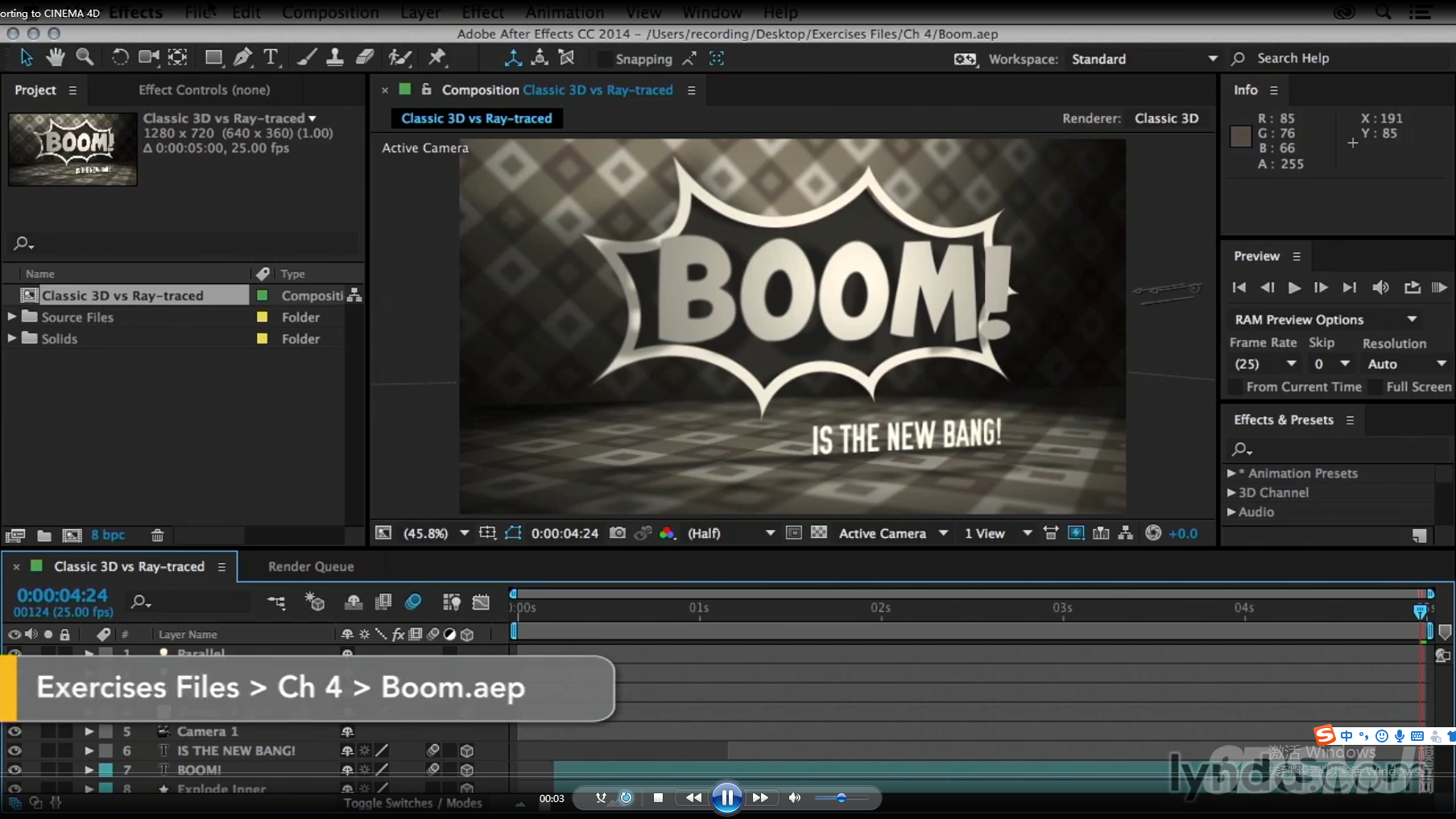Expand the Animation Presets category
Screen dimensions: 1456x819
coord(1231,473)
